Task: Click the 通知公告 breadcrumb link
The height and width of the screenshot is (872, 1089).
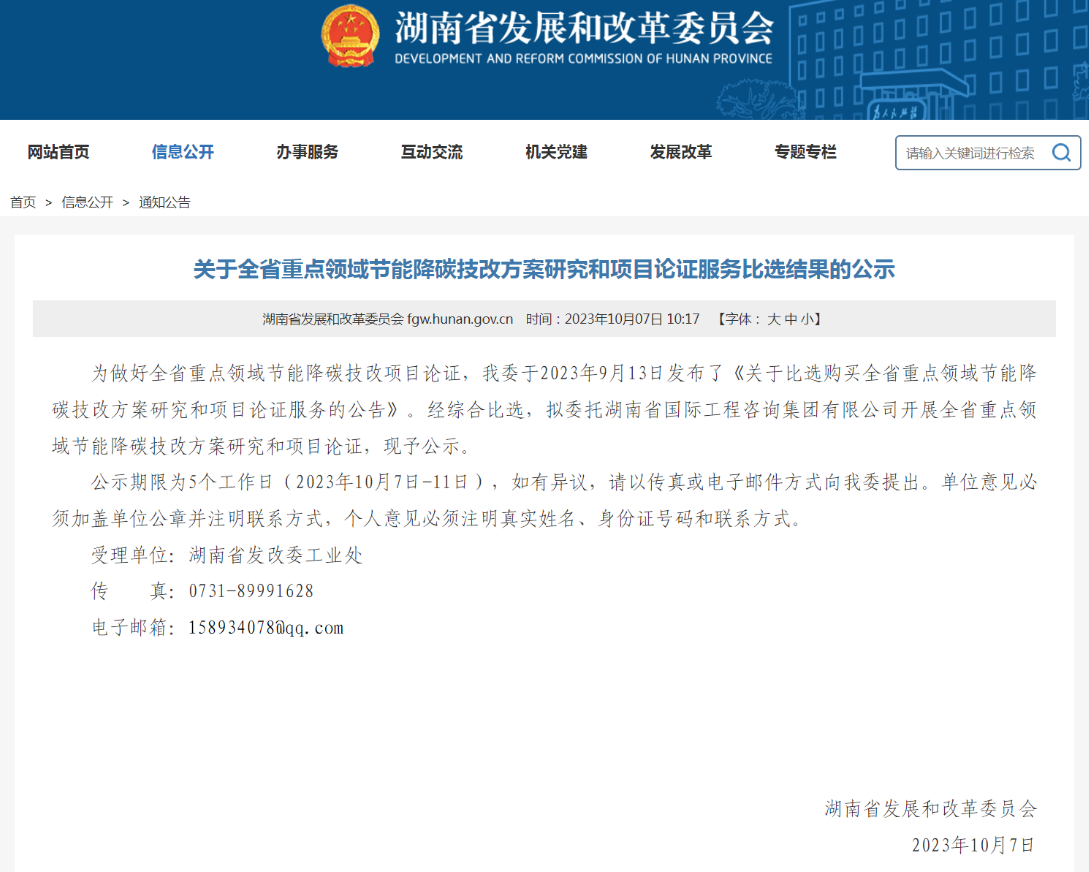Action: (x=164, y=202)
